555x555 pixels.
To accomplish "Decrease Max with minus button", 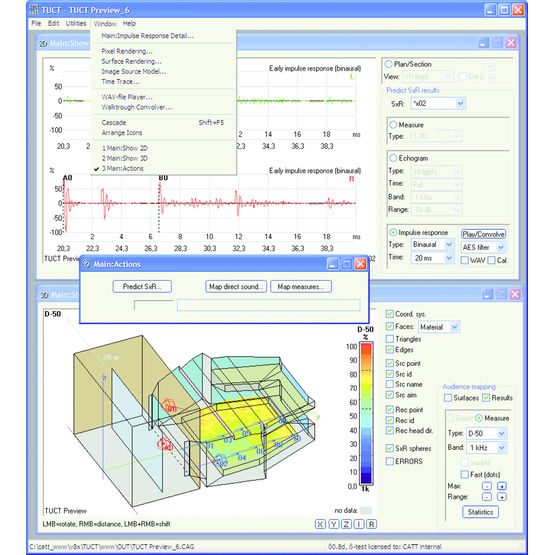I will coord(487,486).
